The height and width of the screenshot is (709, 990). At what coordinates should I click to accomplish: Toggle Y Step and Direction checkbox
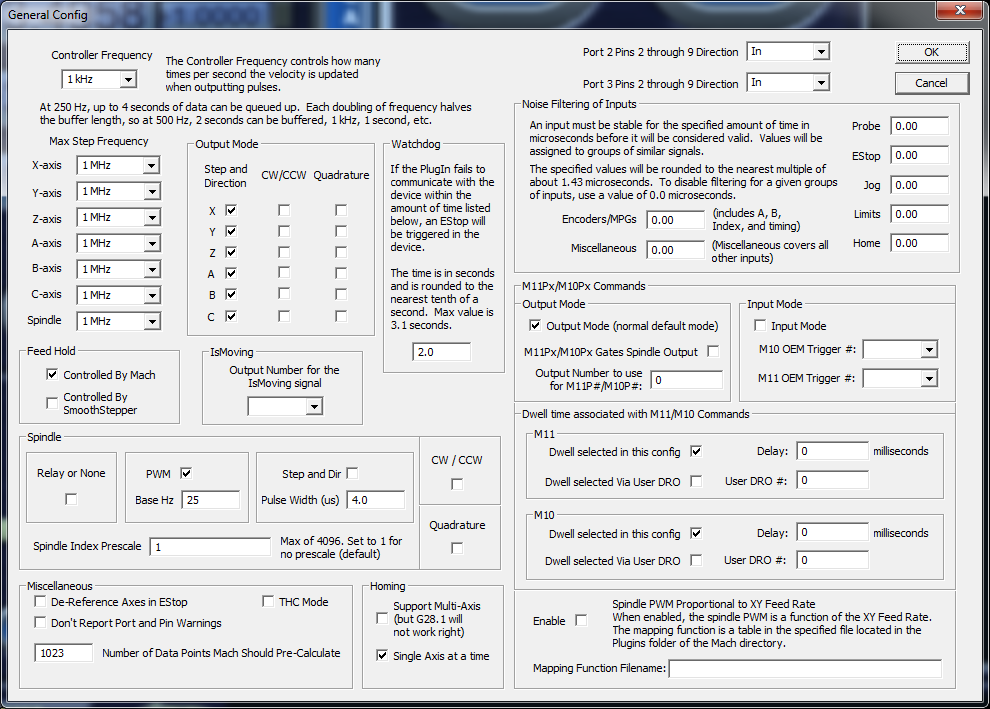[x=231, y=231]
